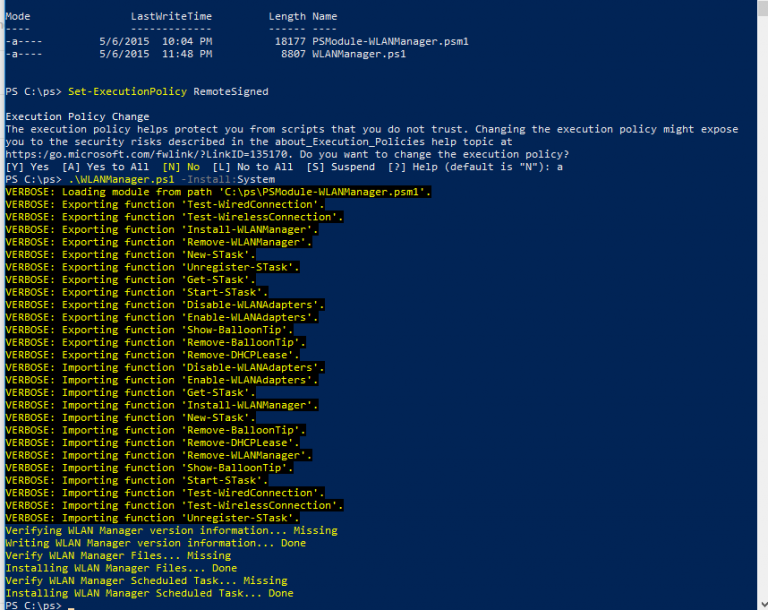
Task: Click "Installing WLAN Manager Scheduled Task" line
Action: 149,593
